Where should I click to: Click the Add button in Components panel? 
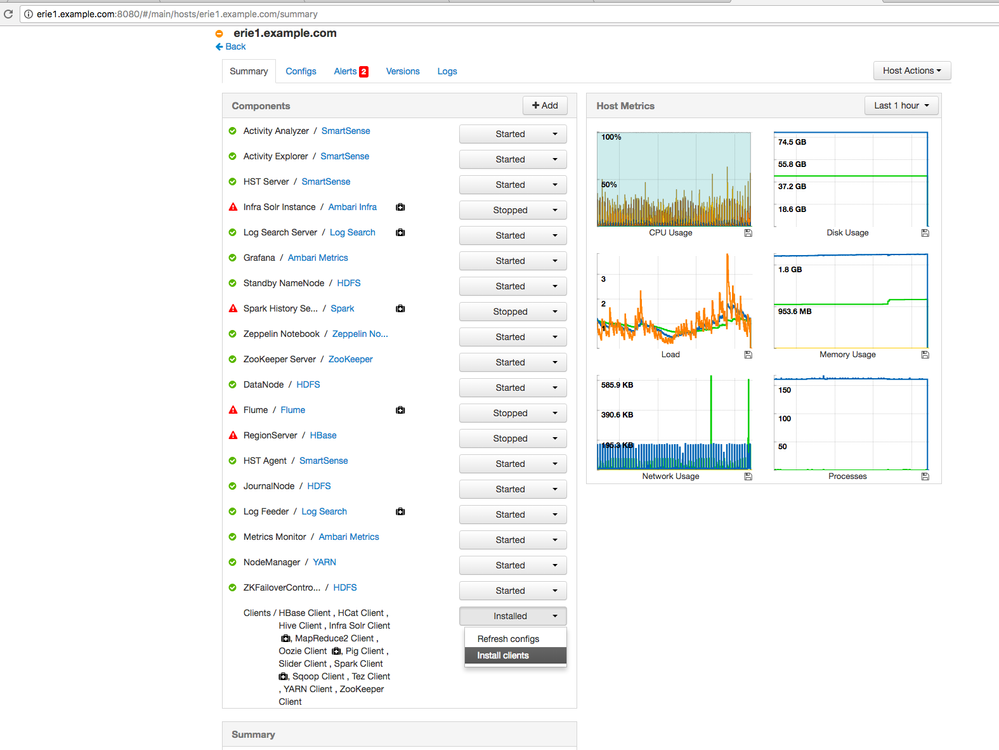pyautogui.click(x=545, y=105)
